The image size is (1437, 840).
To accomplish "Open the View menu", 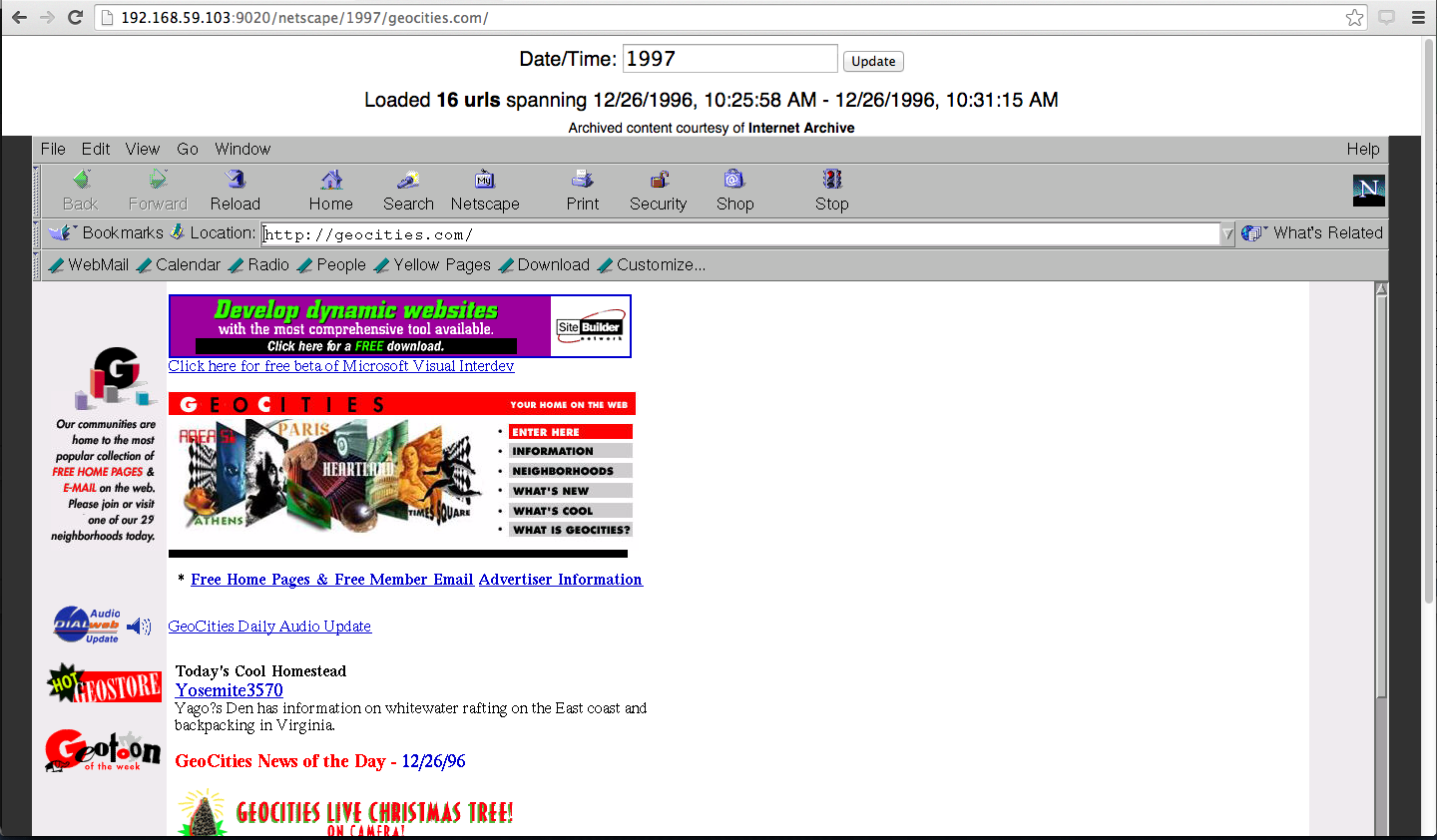I will coord(143,149).
